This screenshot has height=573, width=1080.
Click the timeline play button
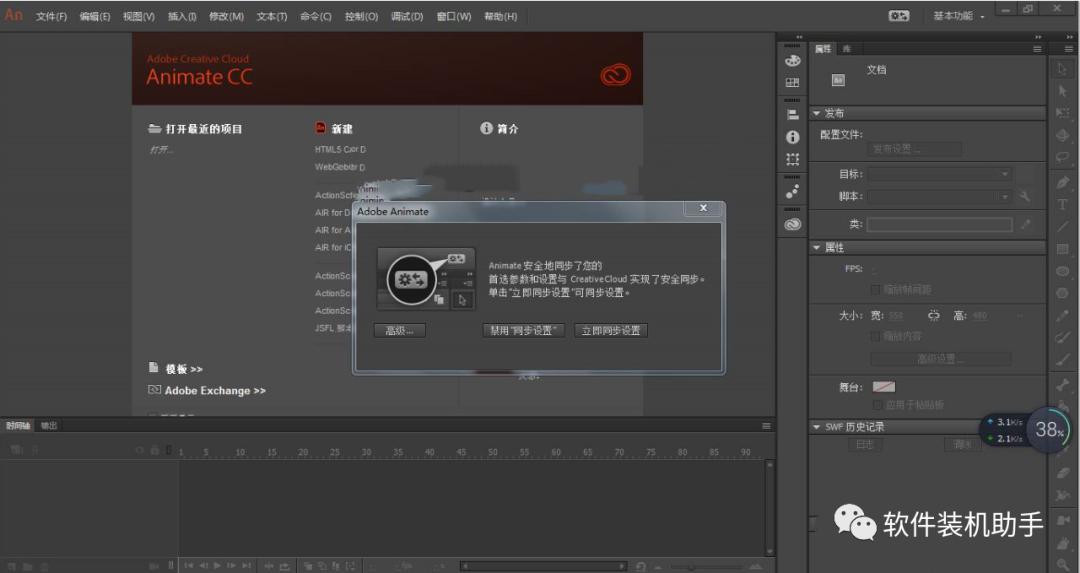pyautogui.click(x=217, y=565)
